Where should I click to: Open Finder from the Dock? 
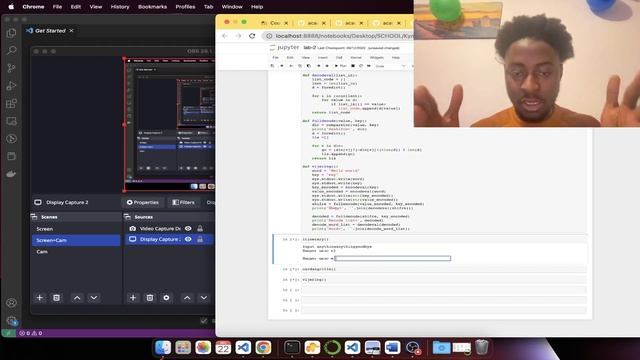tap(163, 347)
